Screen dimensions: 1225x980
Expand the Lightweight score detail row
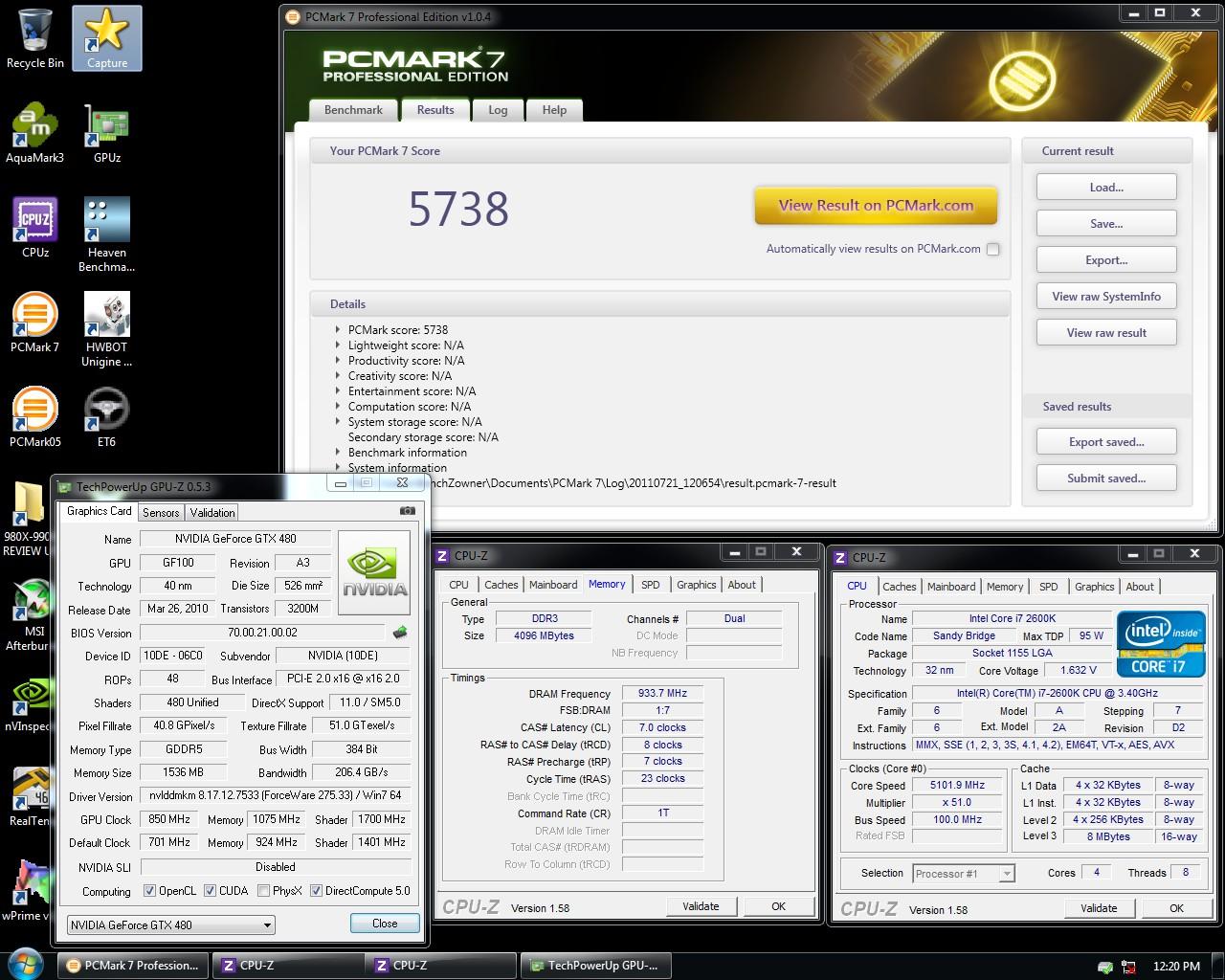338,345
